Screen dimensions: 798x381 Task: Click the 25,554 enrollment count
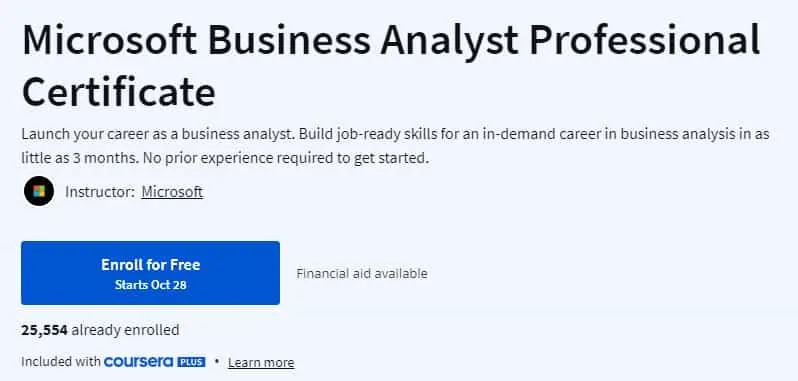[x=44, y=331]
